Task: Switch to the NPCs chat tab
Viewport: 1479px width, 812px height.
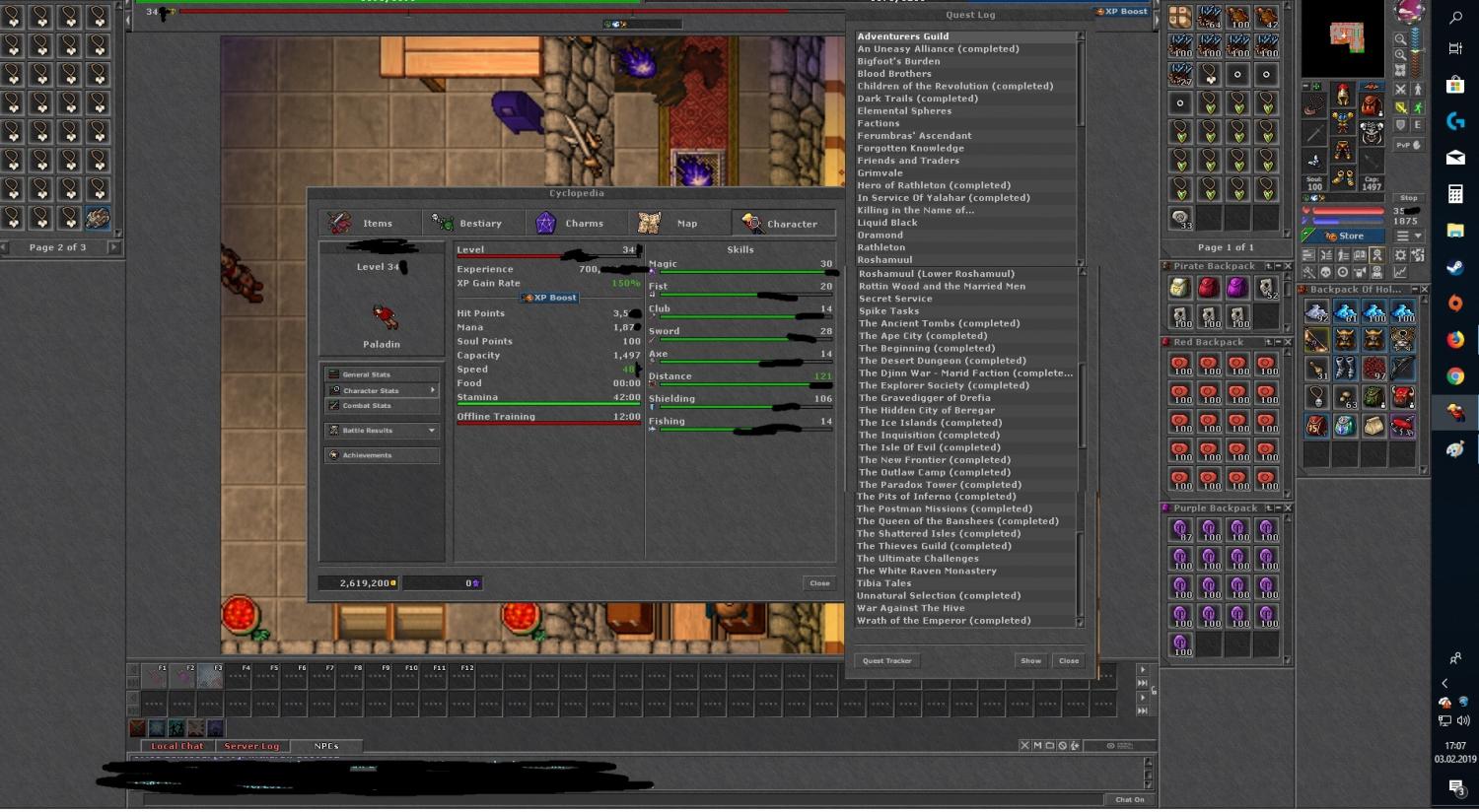Action: (326, 747)
